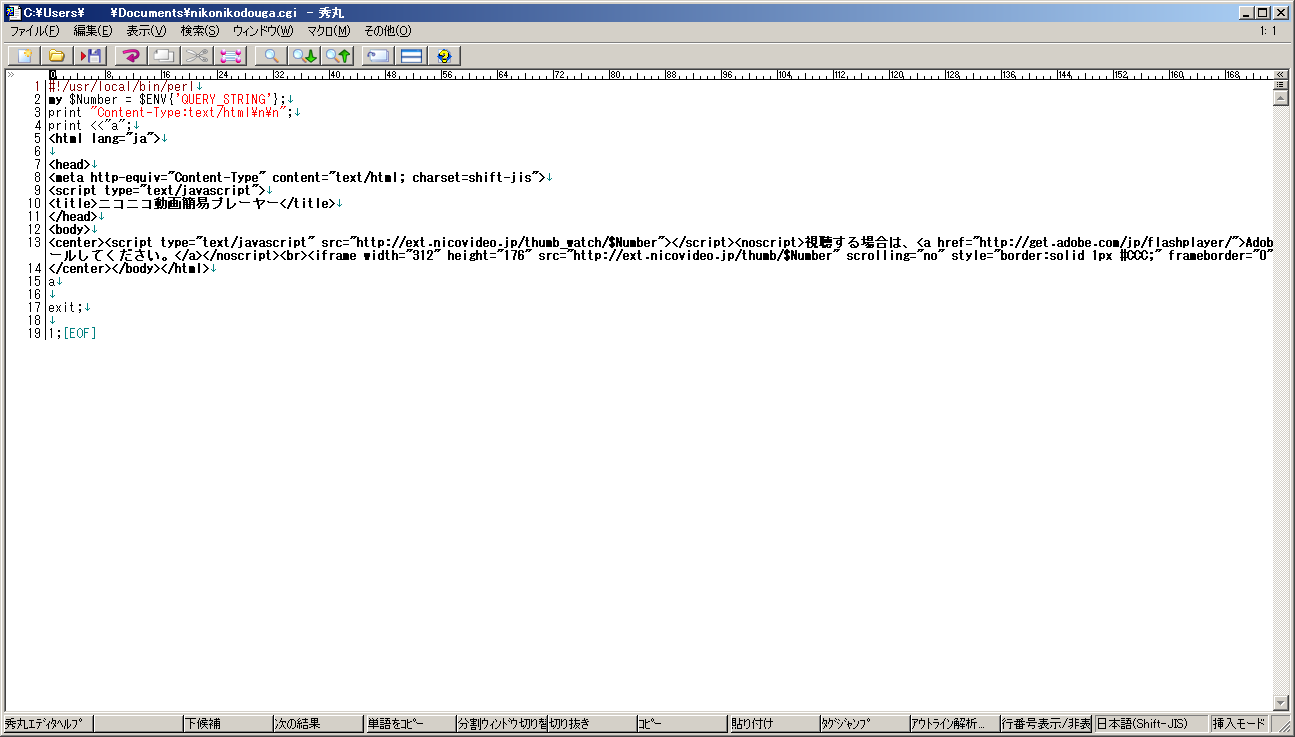Image resolution: width=1295 pixels, height=737 pixels.
Task: Click the meta http-equiv line
Action: coord(301,178)
